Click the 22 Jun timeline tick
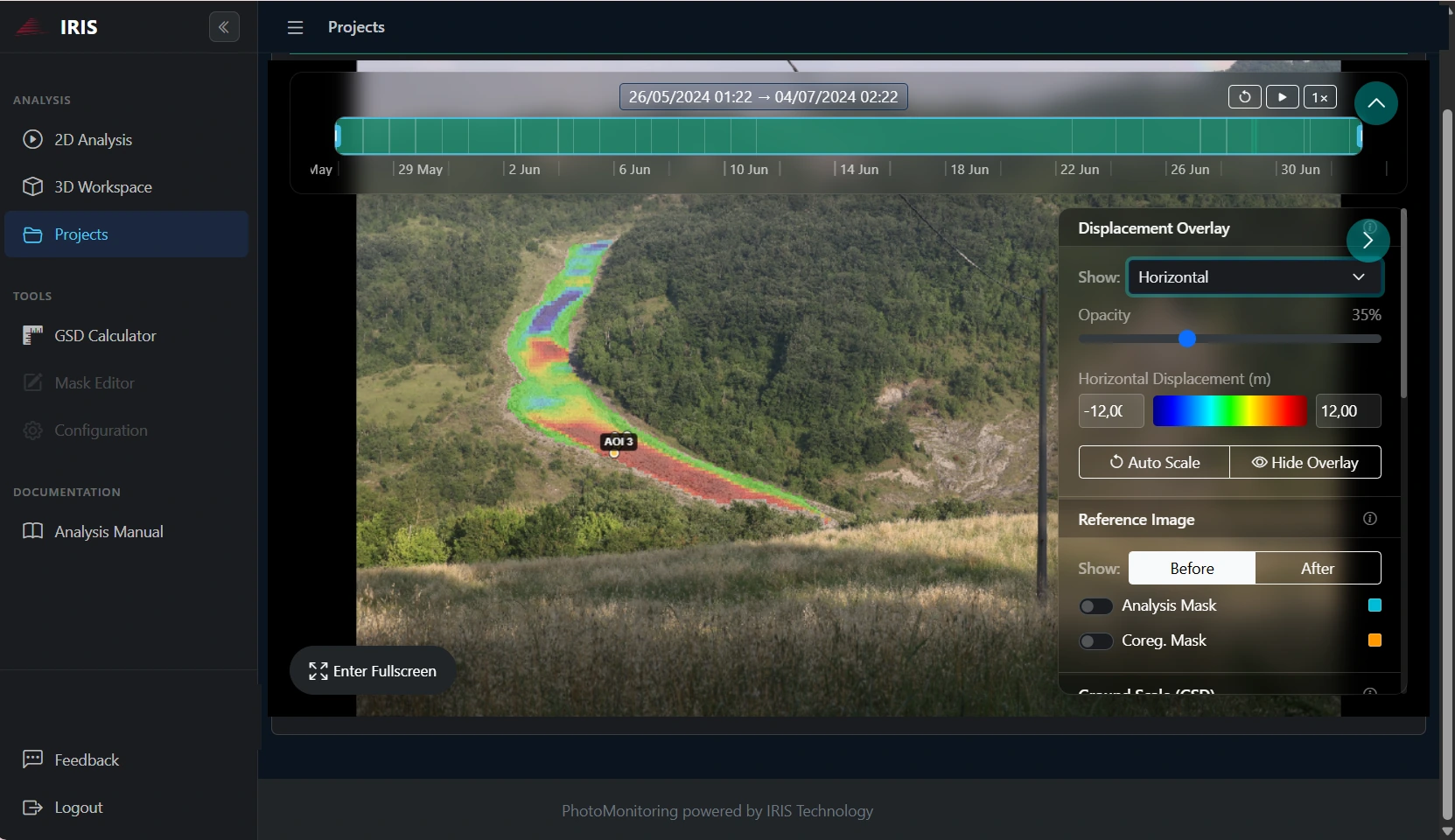 coord(1079,170)
